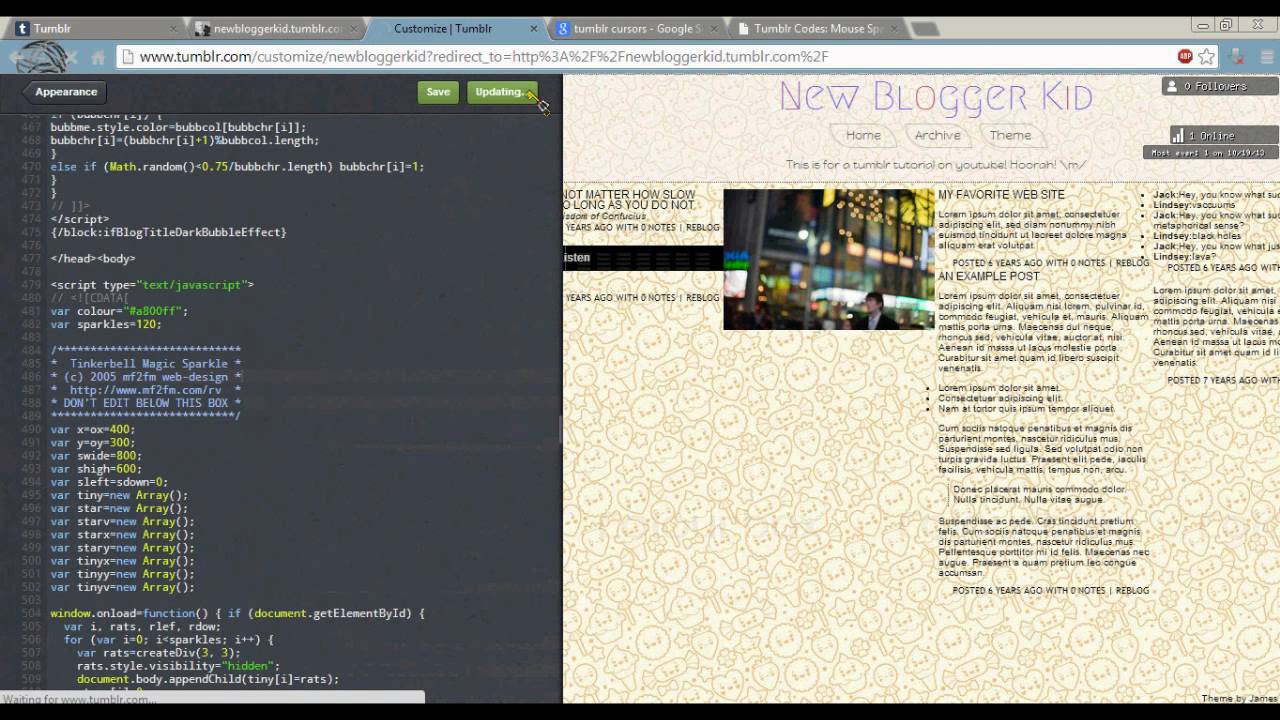Open a new browser tab
The height and width of the screenshot is (720, 1280).
tap(925, 29)
